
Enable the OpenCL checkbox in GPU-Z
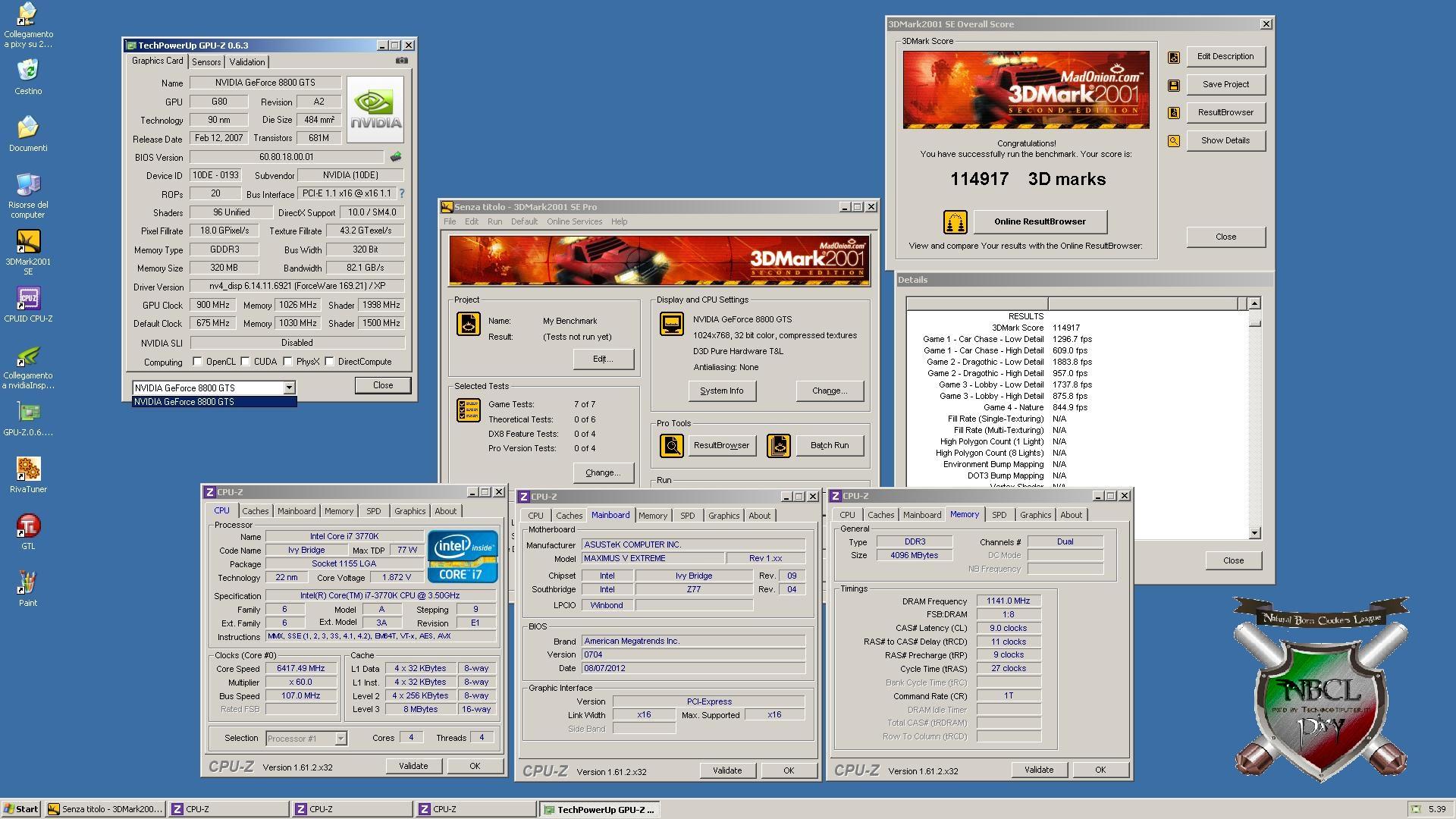pos(198,362)
